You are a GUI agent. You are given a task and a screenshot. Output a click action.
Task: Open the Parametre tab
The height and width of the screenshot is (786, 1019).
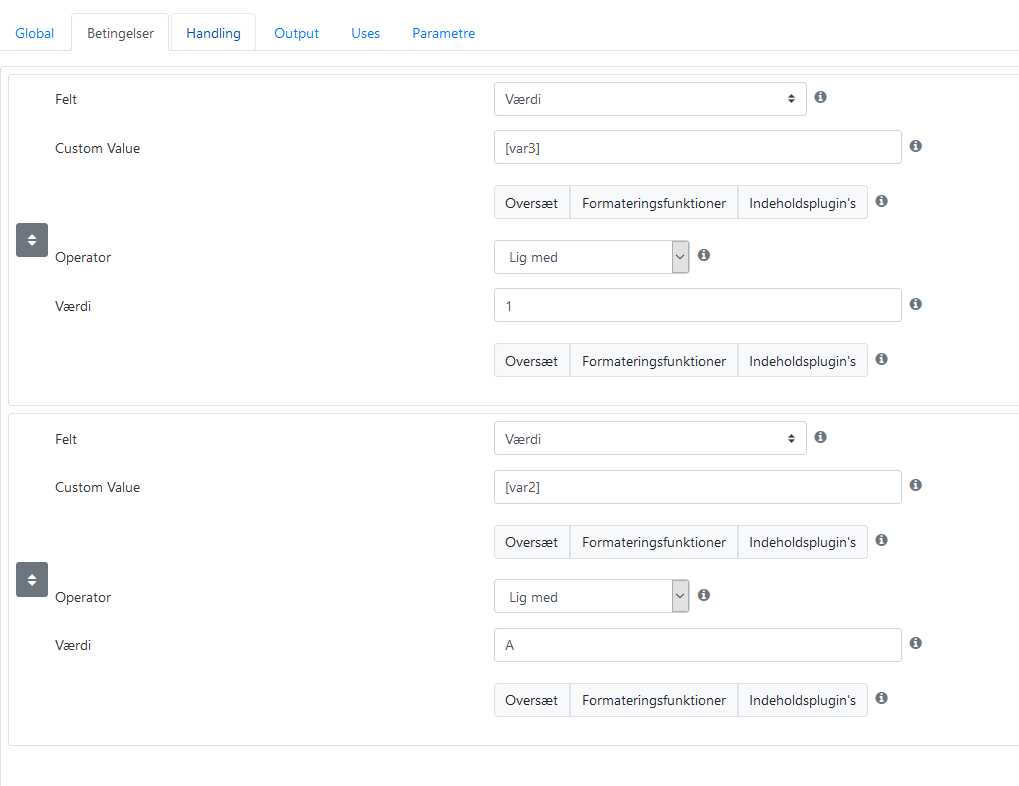tap(443, 33)
